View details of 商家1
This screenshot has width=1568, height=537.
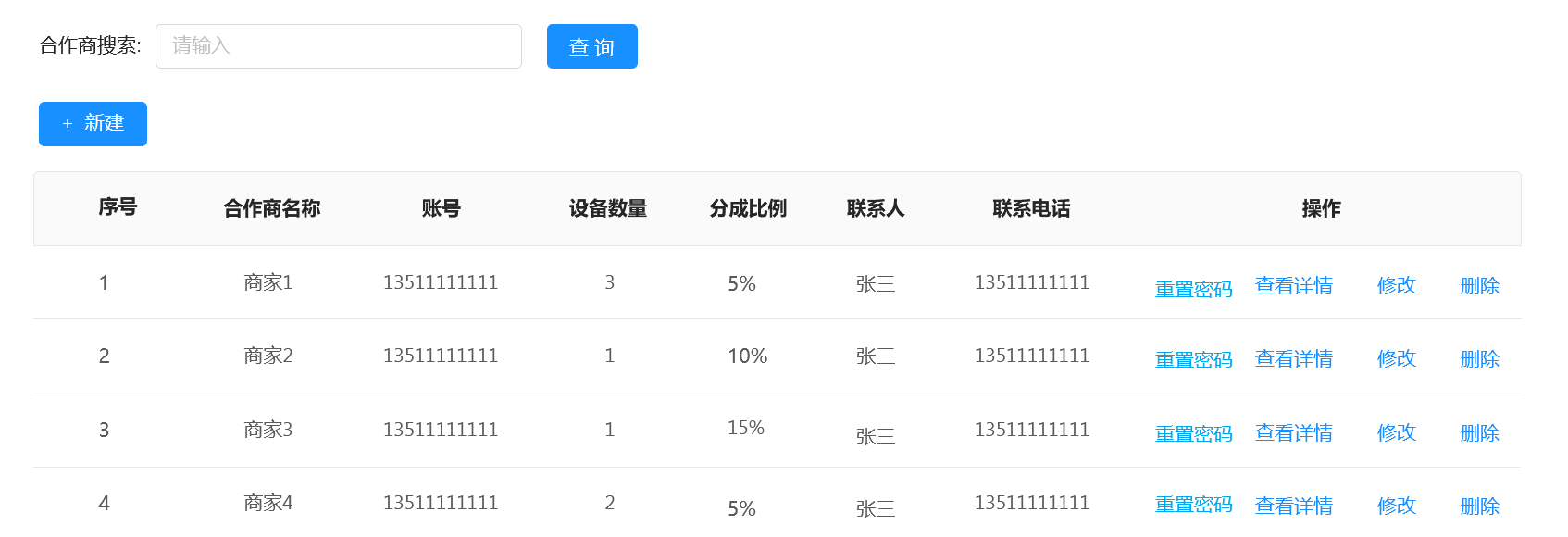pos(1293,286)
